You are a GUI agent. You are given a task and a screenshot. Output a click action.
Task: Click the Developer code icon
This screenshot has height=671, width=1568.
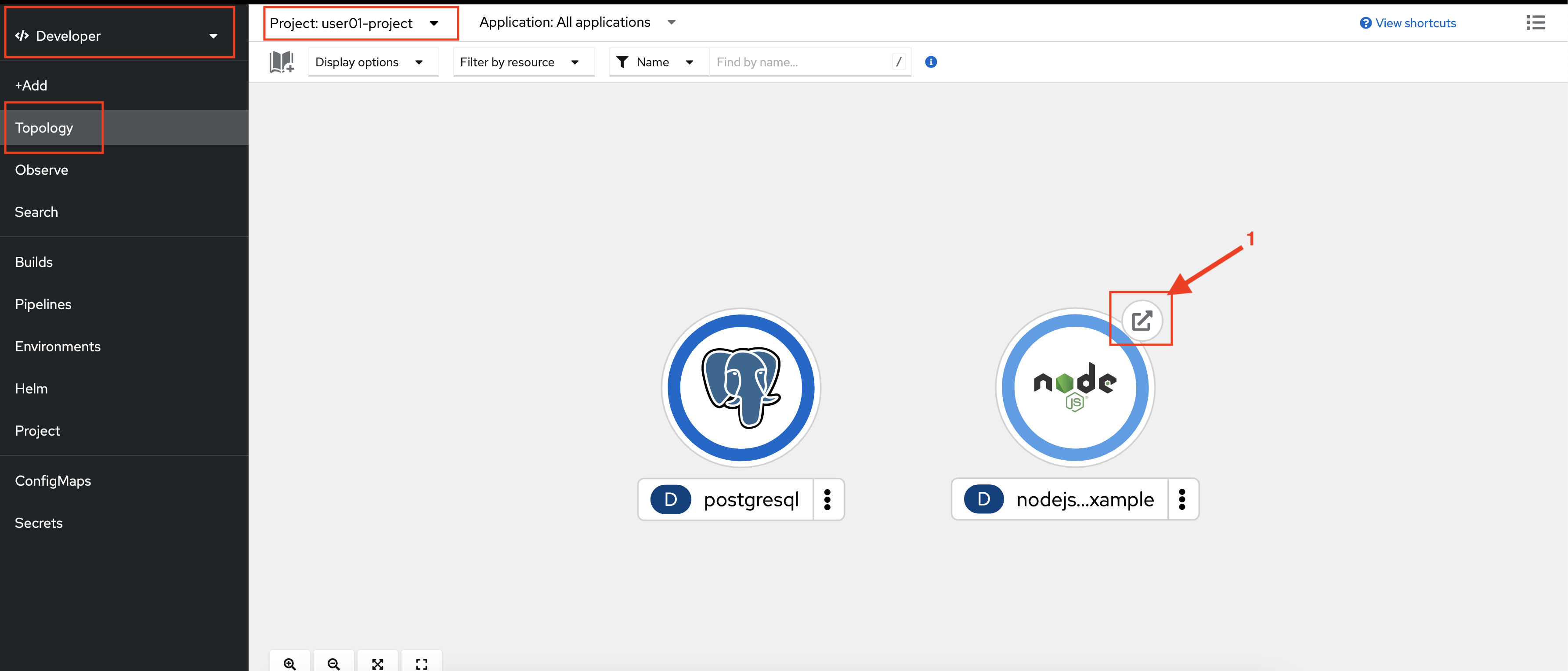[22, 35]
